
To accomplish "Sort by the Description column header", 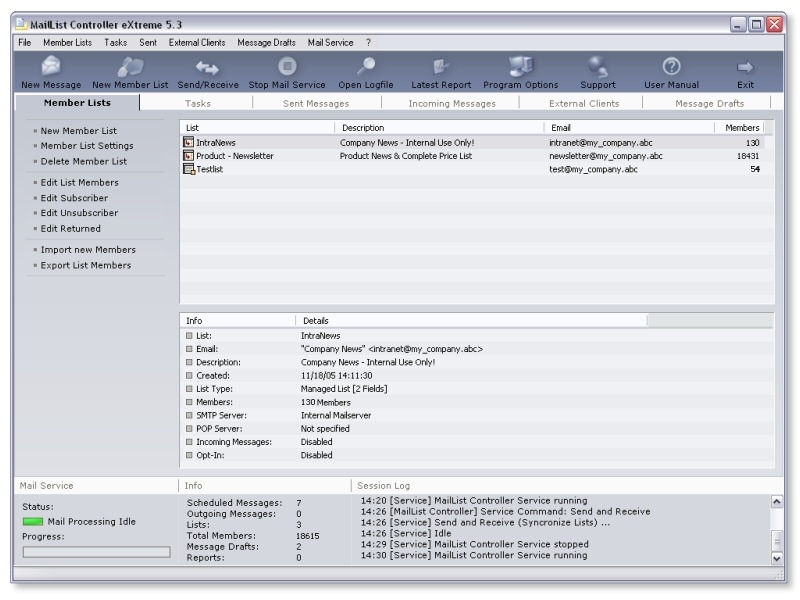I will click(439, 128).
